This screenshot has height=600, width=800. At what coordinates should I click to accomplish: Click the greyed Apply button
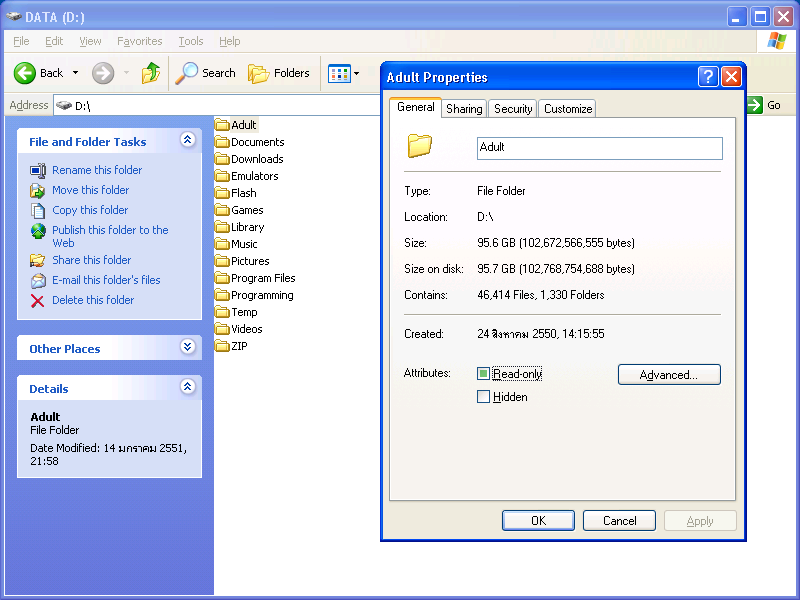[700, 520]
